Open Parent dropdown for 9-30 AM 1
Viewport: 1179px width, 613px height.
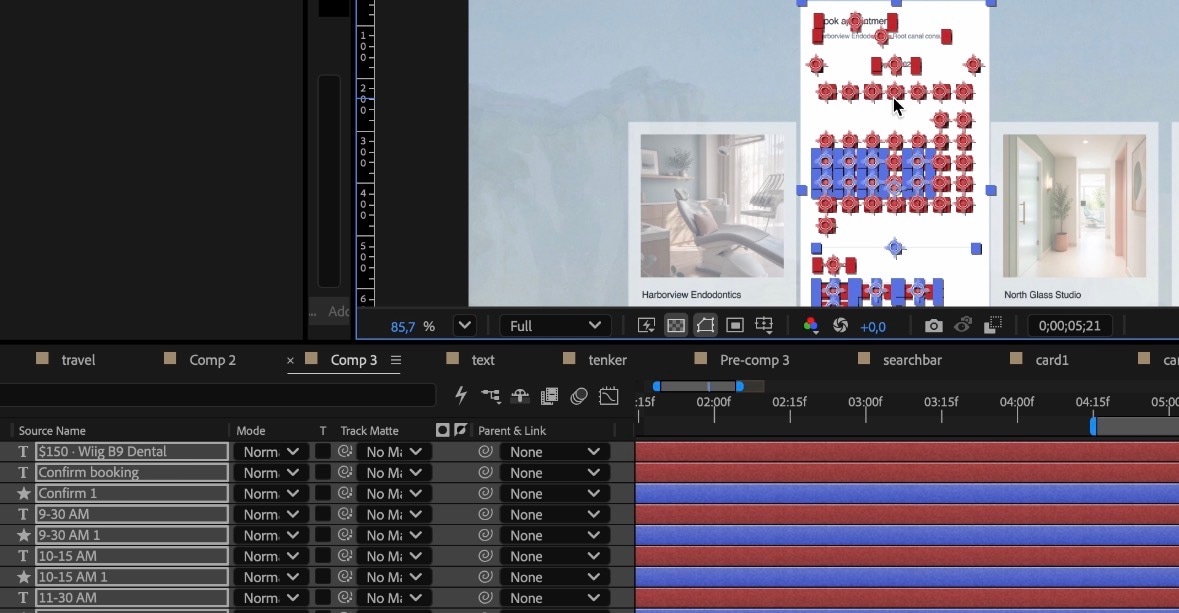click(x=555, y=536)
